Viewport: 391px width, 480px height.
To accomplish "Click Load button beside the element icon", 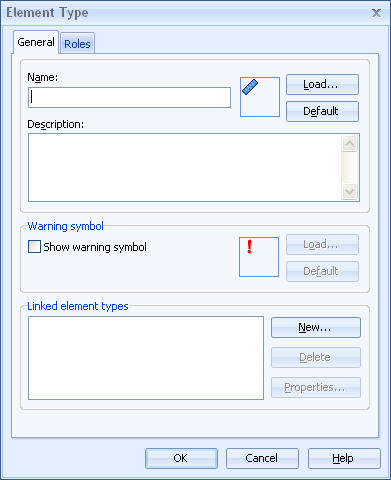I will click(322, 85).
